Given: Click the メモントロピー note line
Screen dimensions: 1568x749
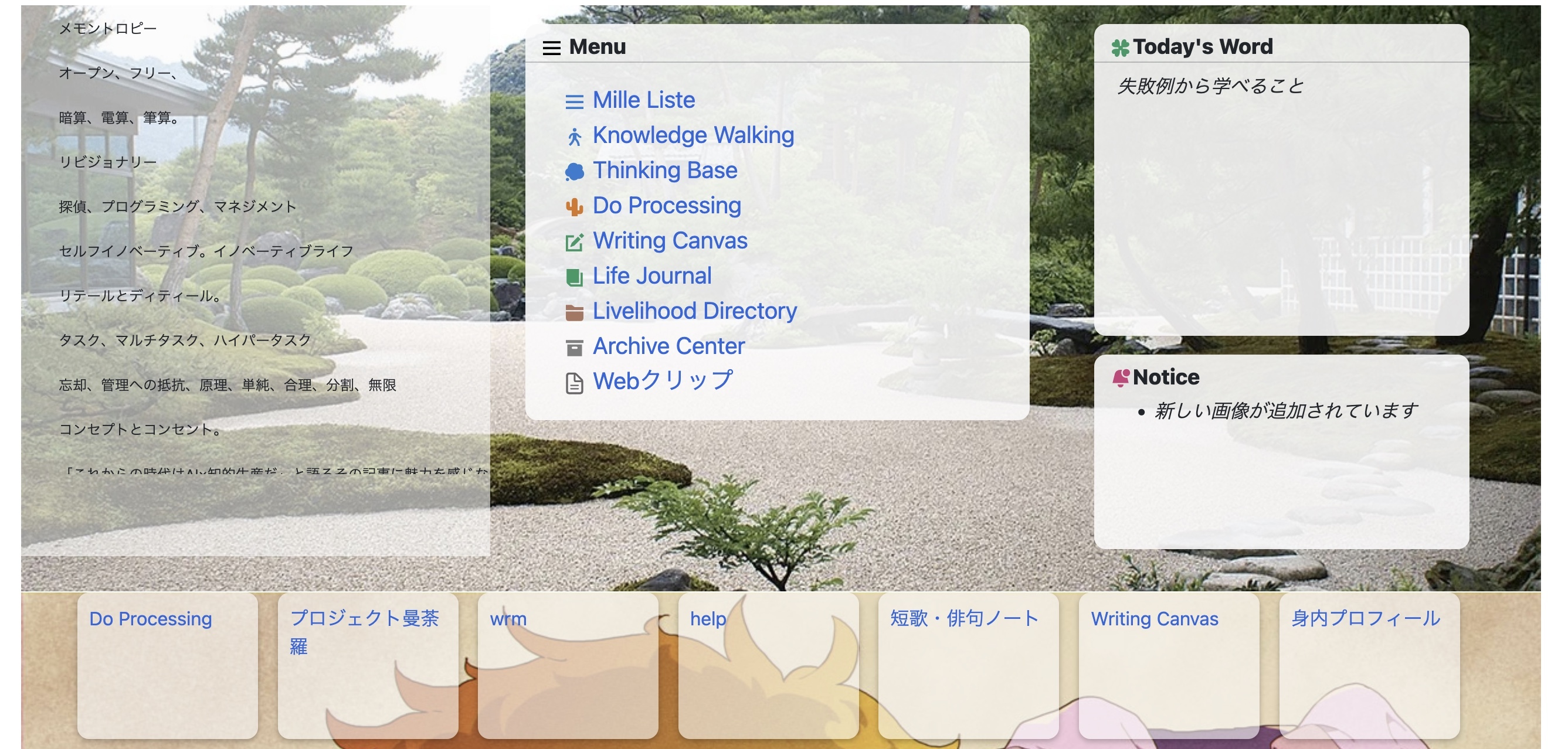Looking at the screenshot, I should click(x=108, y=29).
